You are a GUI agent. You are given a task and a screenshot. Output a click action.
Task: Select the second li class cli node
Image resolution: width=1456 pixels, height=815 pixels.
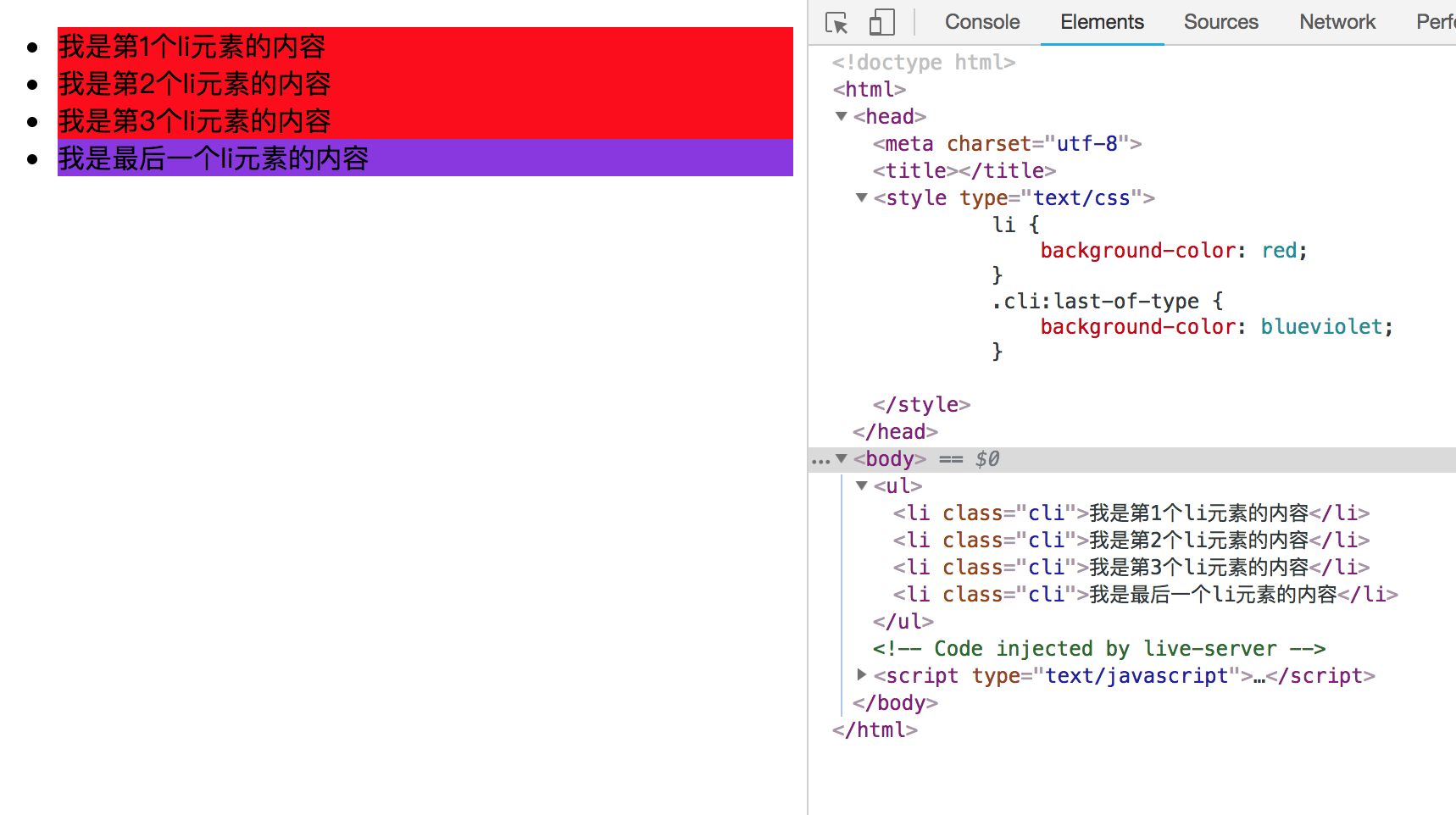pos(1131,540)
